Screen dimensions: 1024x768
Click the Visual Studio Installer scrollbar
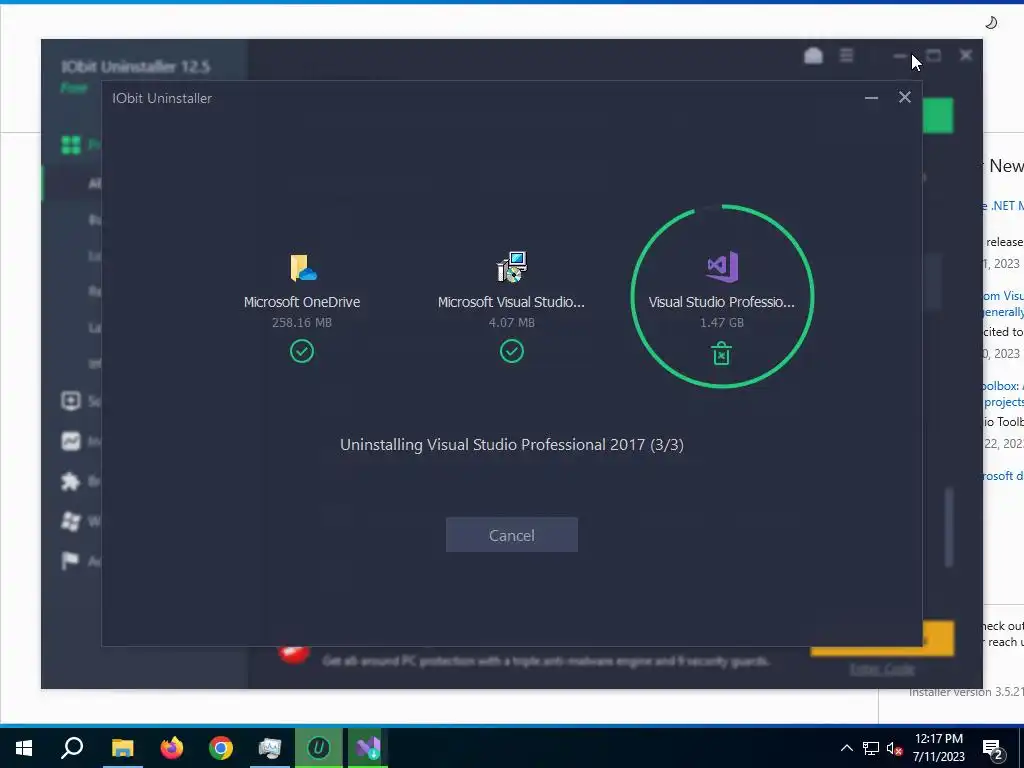coord(949,528)
